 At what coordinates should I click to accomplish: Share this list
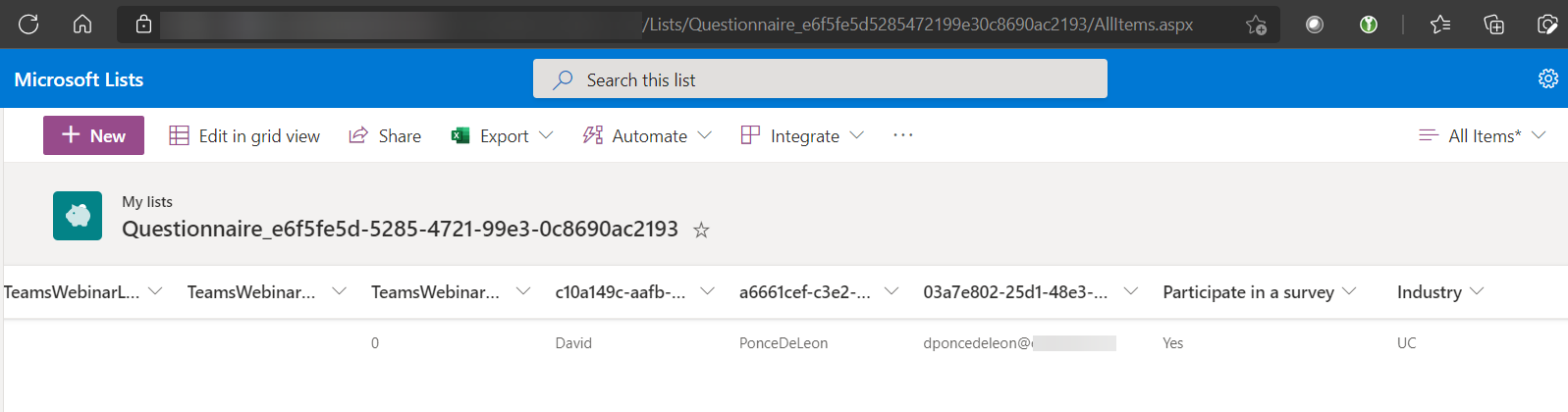coord(385,135)
